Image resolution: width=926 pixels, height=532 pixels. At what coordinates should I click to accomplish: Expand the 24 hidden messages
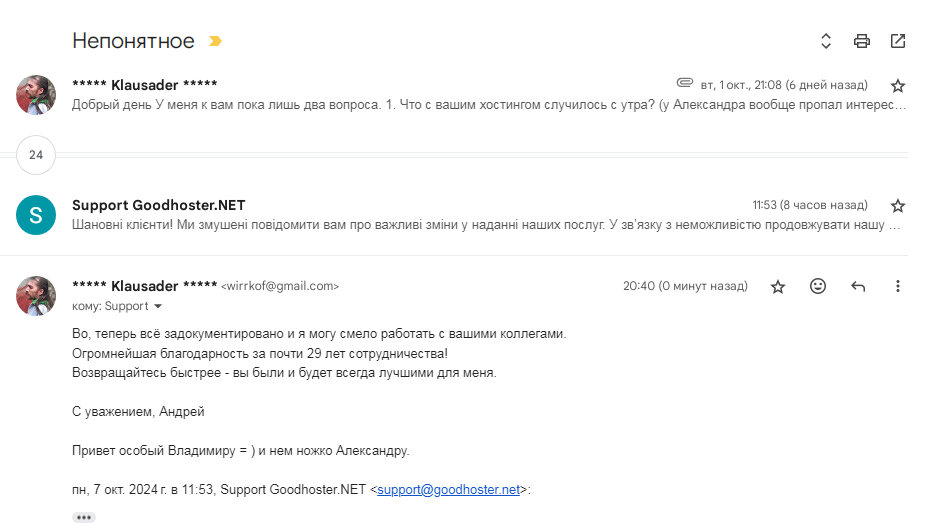coord(36,155)
